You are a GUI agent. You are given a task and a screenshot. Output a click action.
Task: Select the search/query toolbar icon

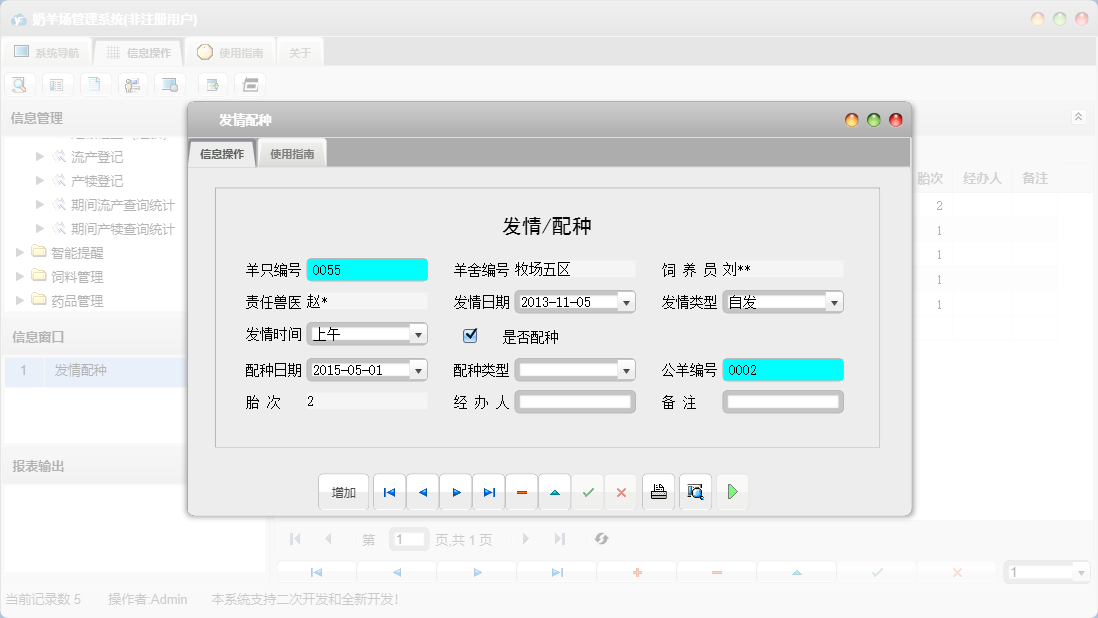[x=19, y=84]
